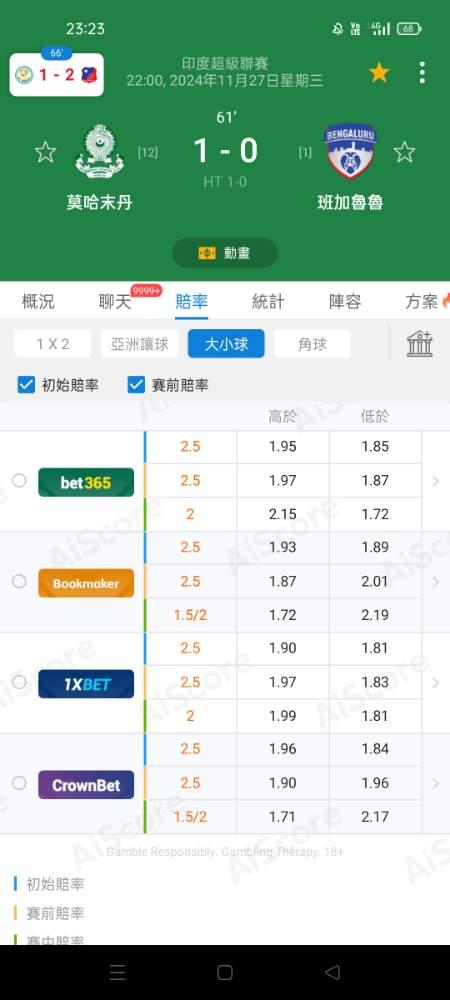Favorite the 班加魯魯 team star
The image size is (450, 1000).
tap(404, 152)
